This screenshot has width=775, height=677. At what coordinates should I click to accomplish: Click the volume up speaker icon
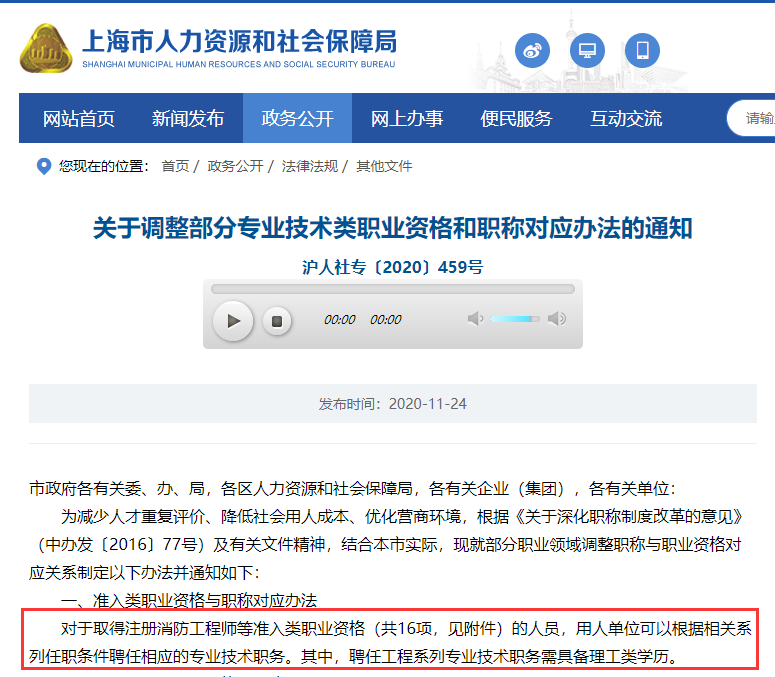(557, 319)
